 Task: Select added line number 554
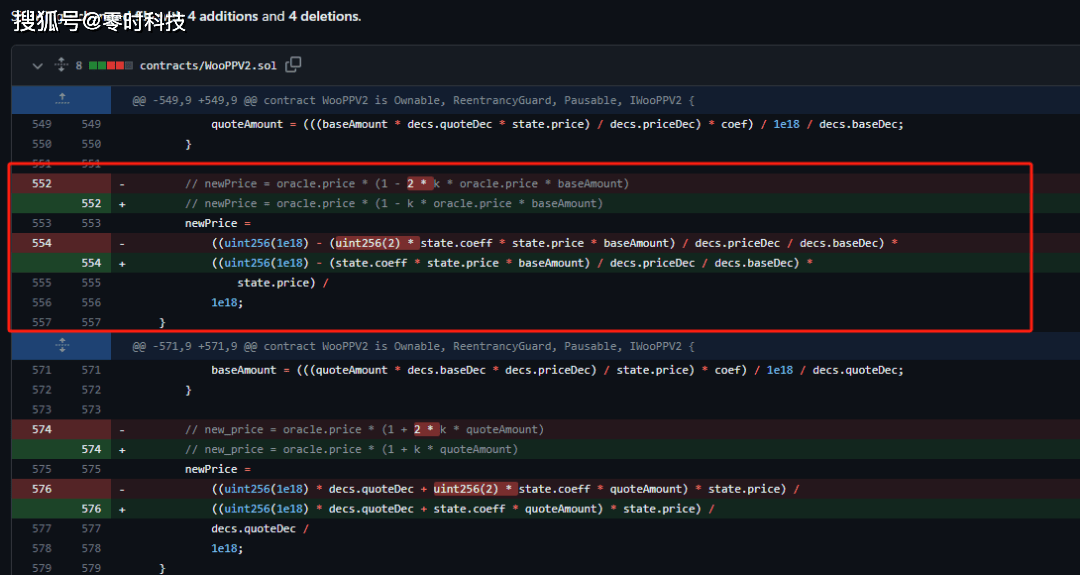(91, 263)
